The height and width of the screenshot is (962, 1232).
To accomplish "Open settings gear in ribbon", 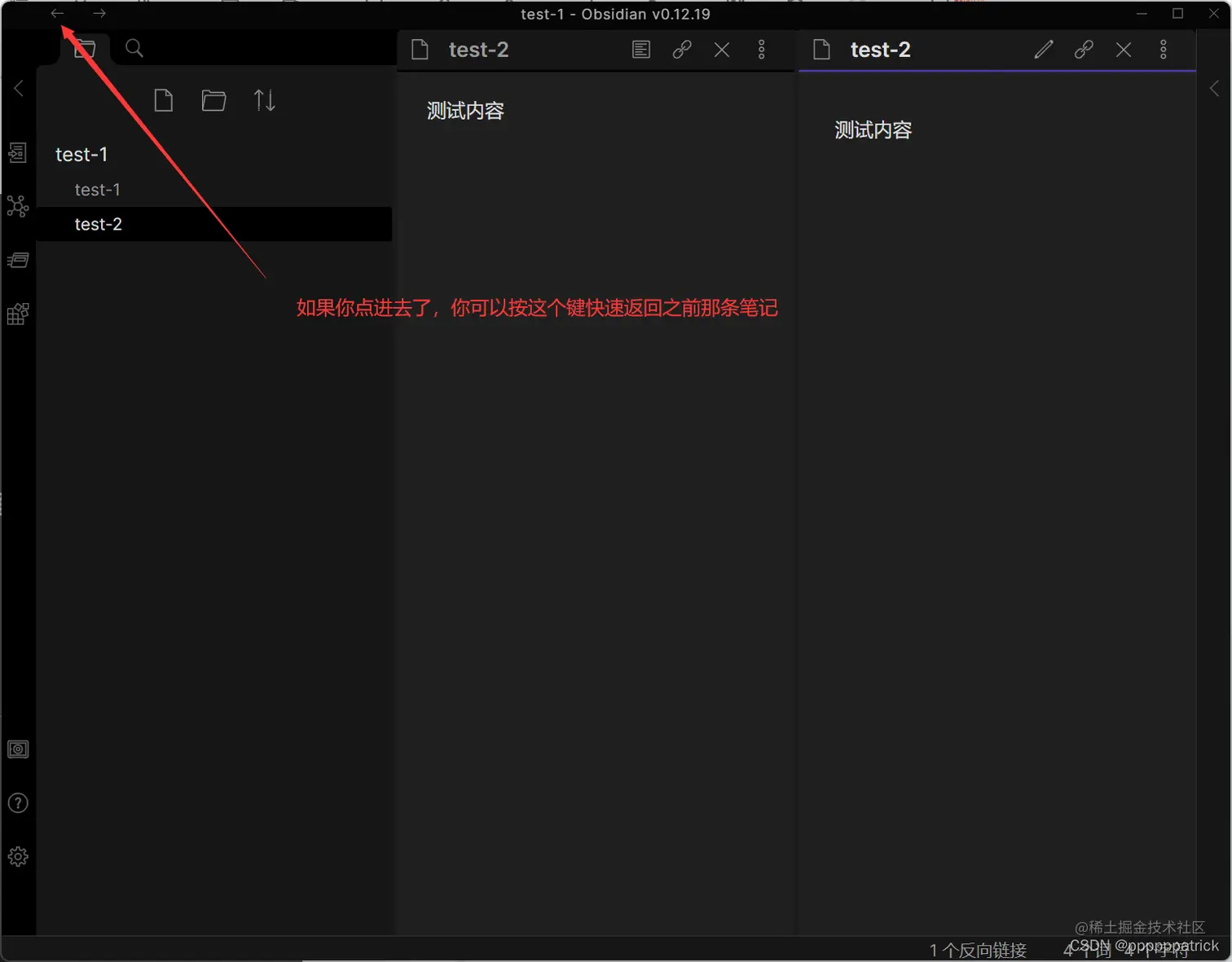I will [x=18, y=857].
